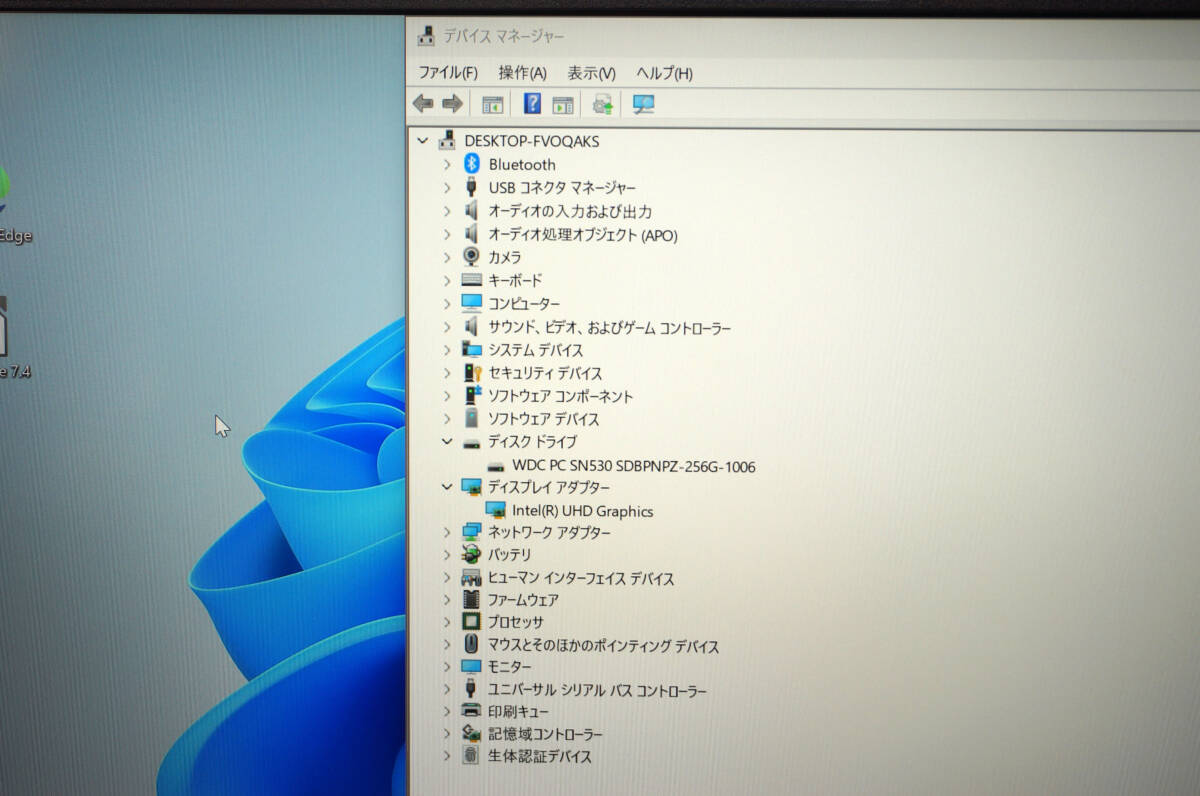
Task: Click the 生体認証デバイス fingerprint icon
Action: click(472, 756)
